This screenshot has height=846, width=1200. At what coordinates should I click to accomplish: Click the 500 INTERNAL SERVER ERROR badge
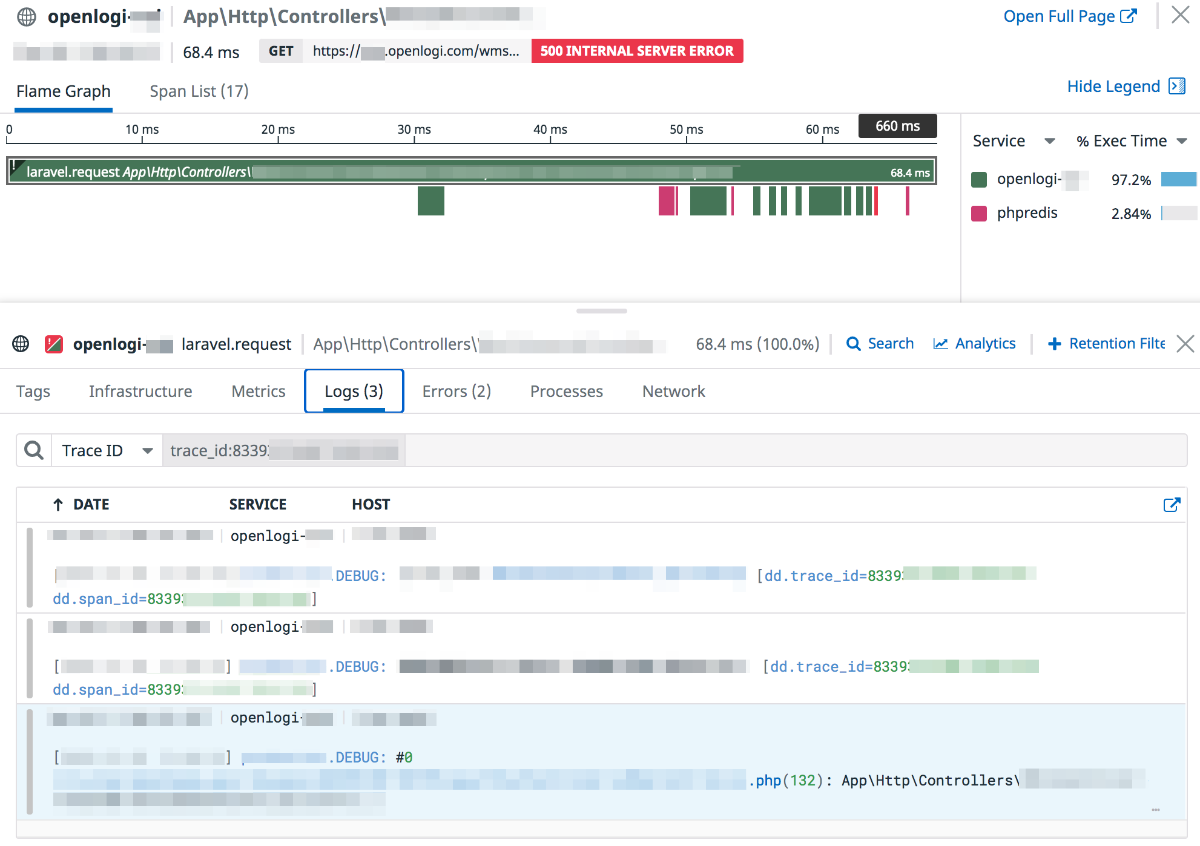point(637,51)
